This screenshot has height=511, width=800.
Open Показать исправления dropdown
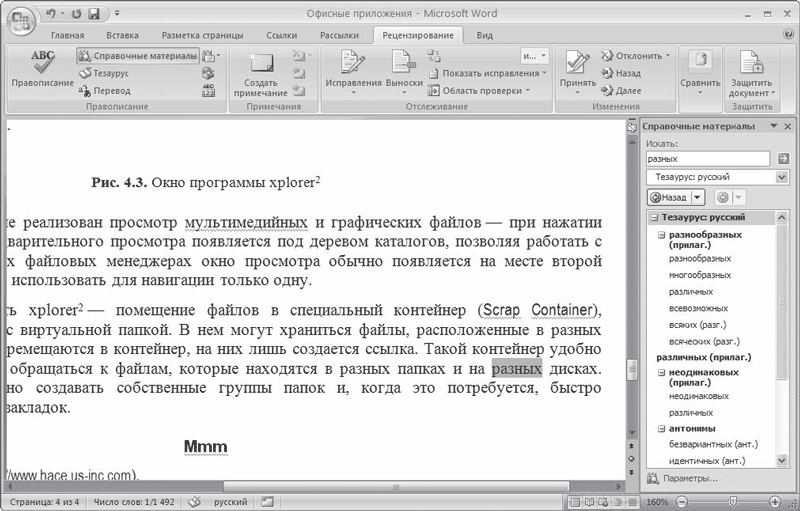click(487, 73)
